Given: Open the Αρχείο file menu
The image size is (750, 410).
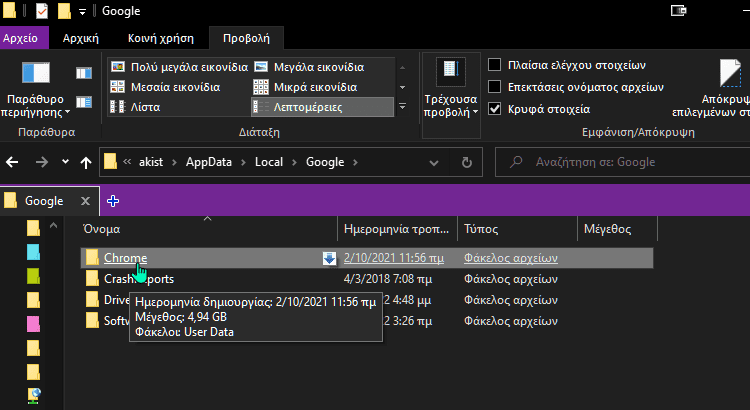Looking at the screenshot, I should (21, 38).
